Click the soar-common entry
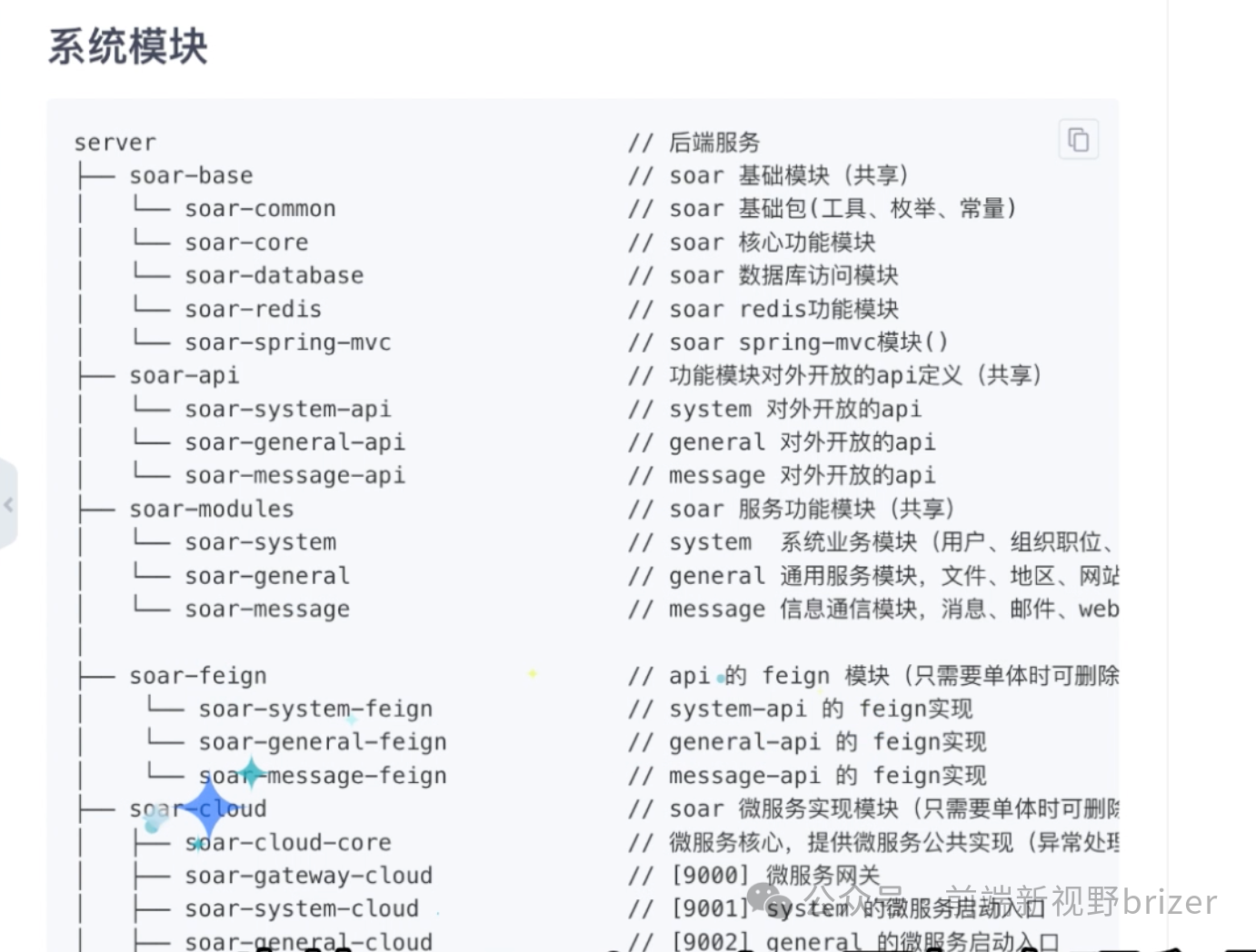Image resolution: width=1256 pixels, height=952 pixels. point(259,208)
